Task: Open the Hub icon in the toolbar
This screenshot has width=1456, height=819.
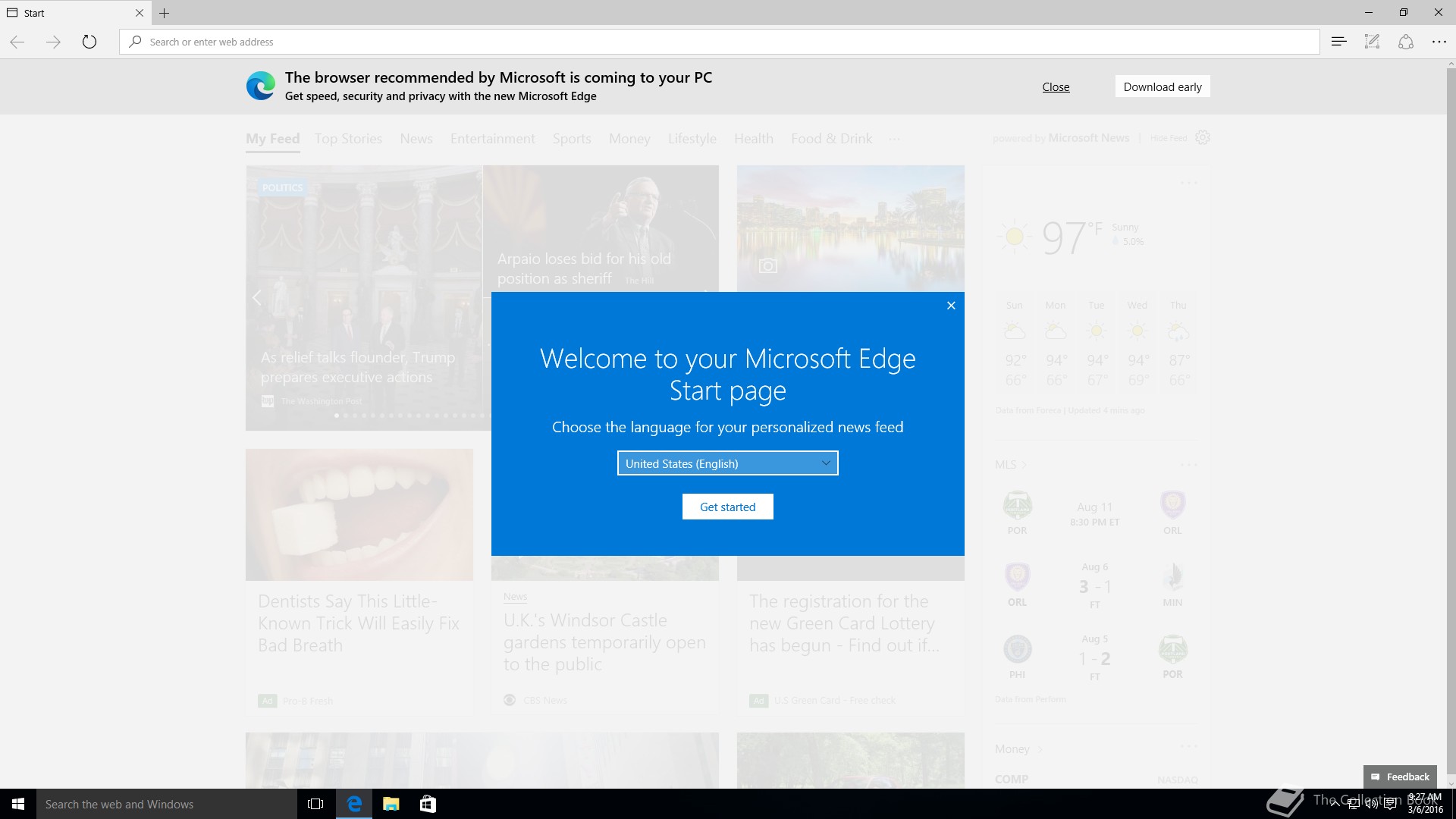Action: (x=1338, y=42)
